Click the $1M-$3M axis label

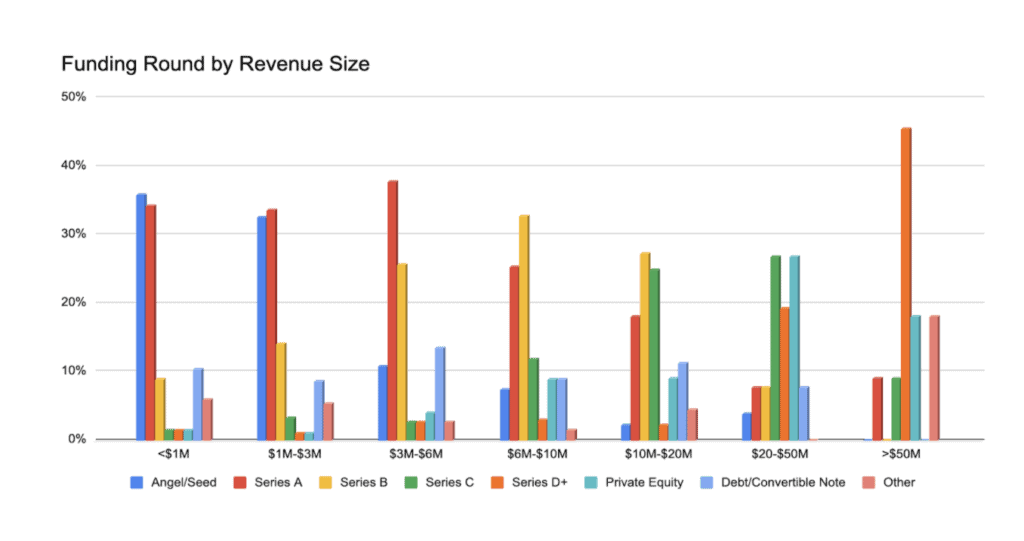295,453
